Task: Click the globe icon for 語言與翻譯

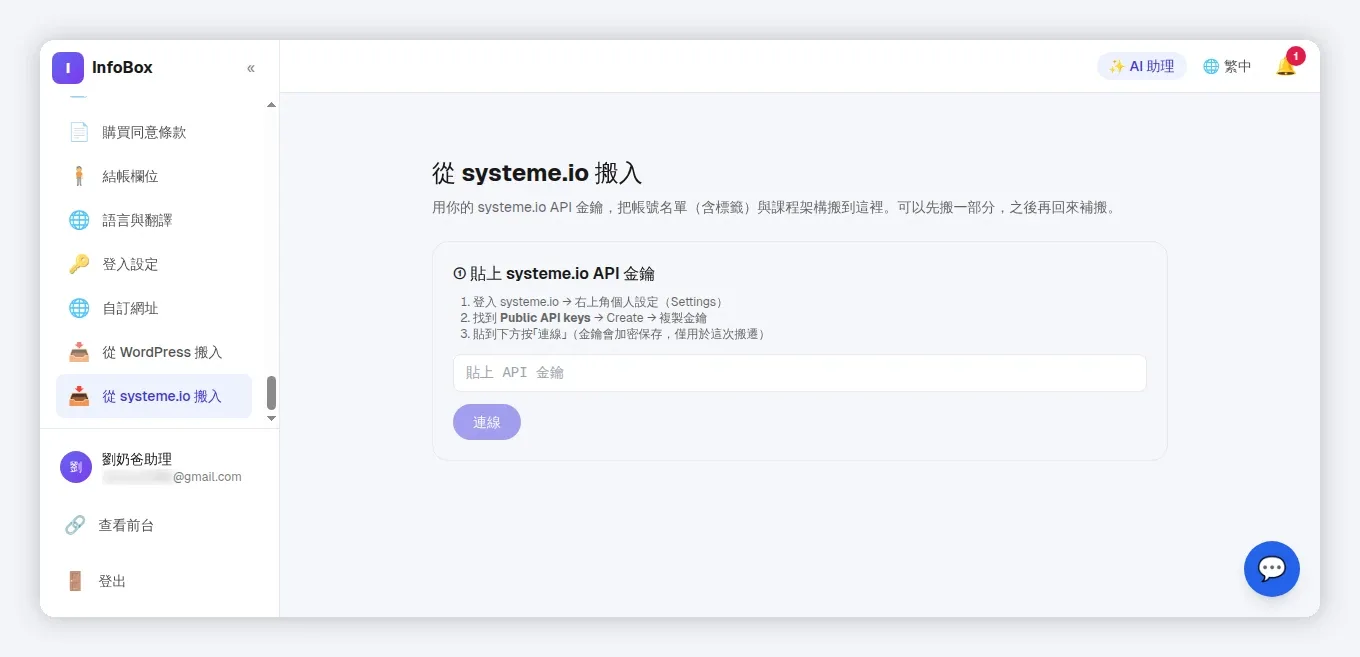Action: pyautogui.click(x=79, y=220)
